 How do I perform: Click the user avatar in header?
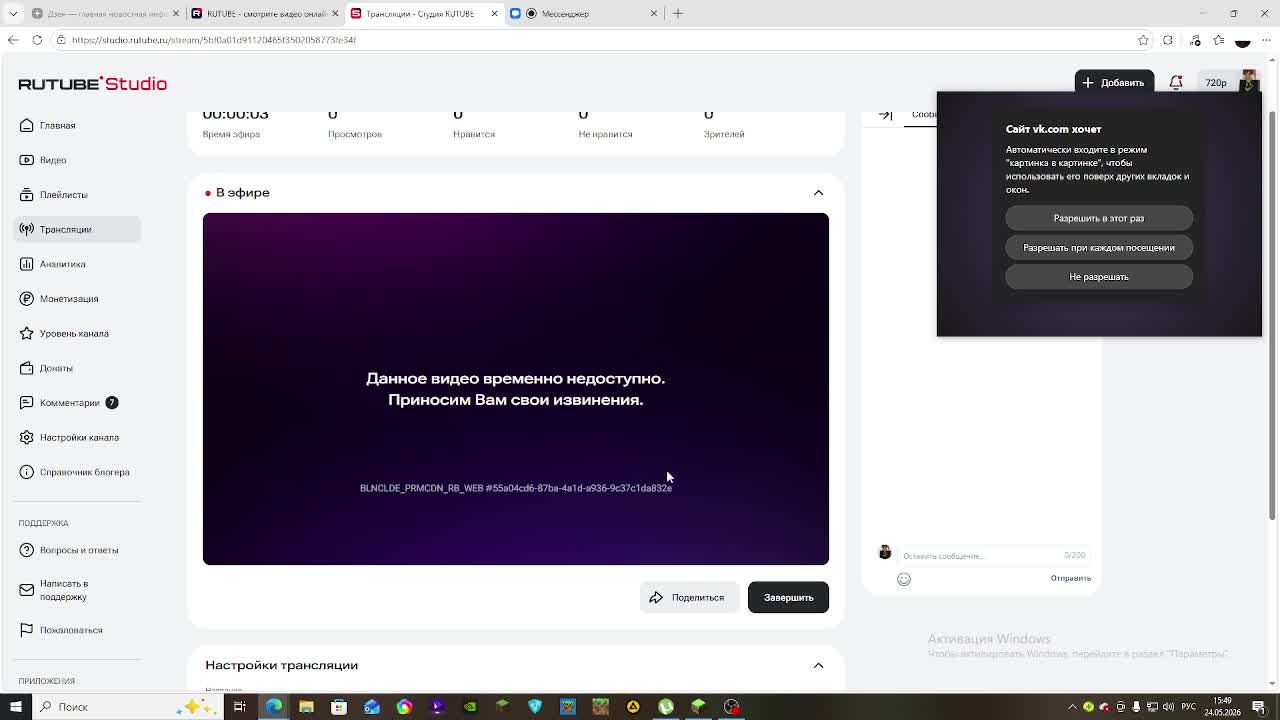pos(1249,81)
